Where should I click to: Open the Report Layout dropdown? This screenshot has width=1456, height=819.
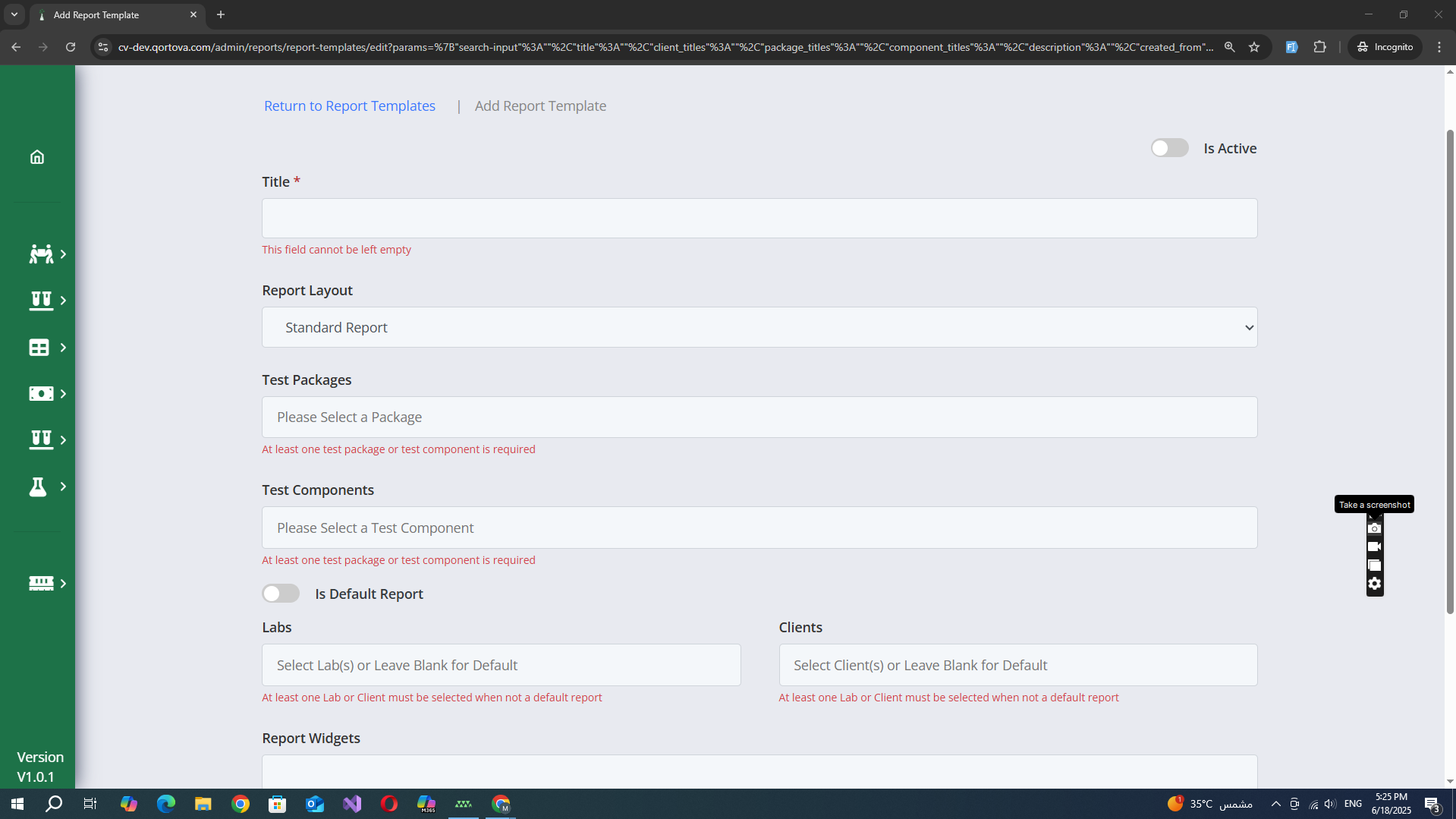coord(759,327)
